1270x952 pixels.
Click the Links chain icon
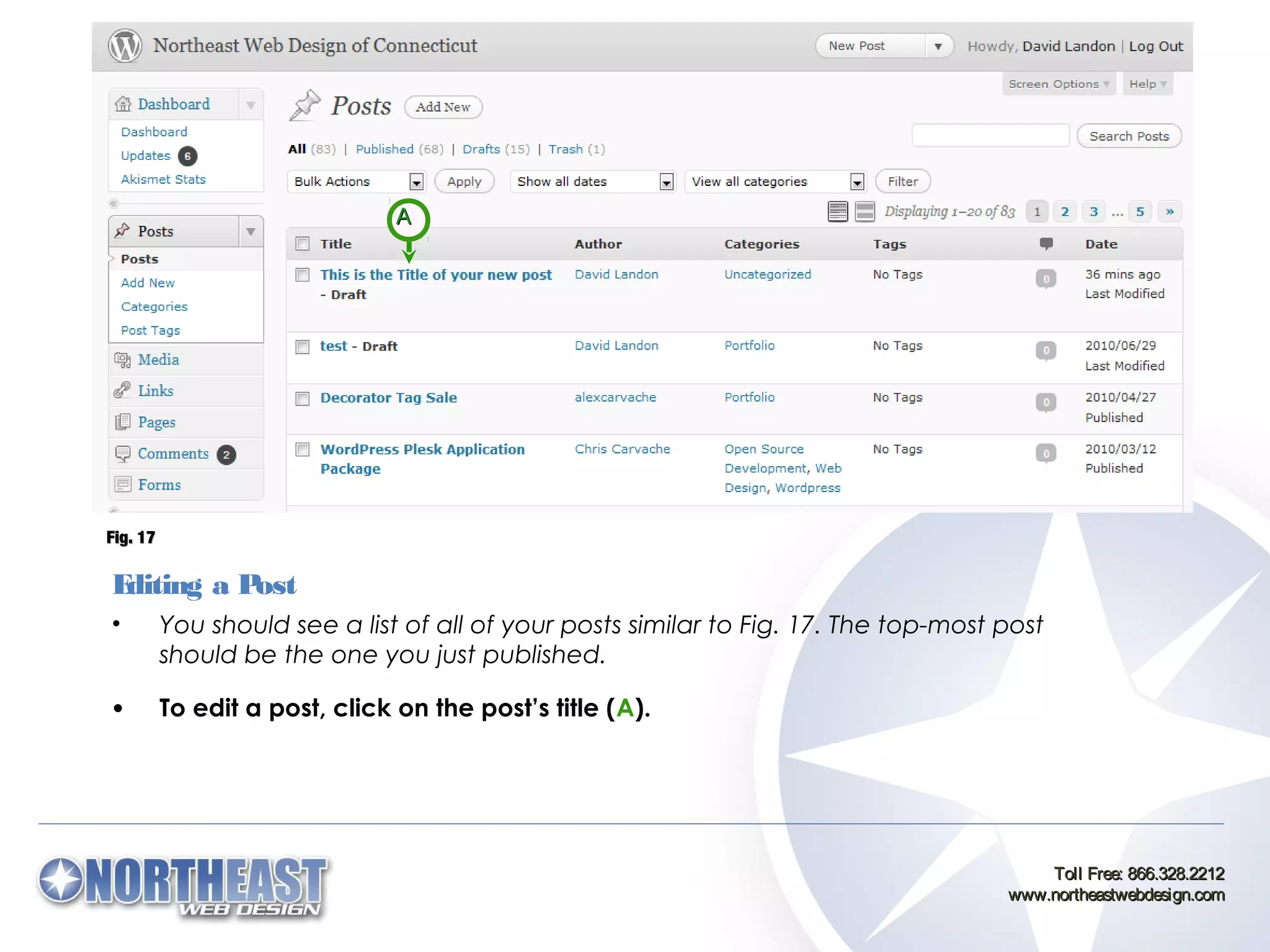tap(122, 390)
